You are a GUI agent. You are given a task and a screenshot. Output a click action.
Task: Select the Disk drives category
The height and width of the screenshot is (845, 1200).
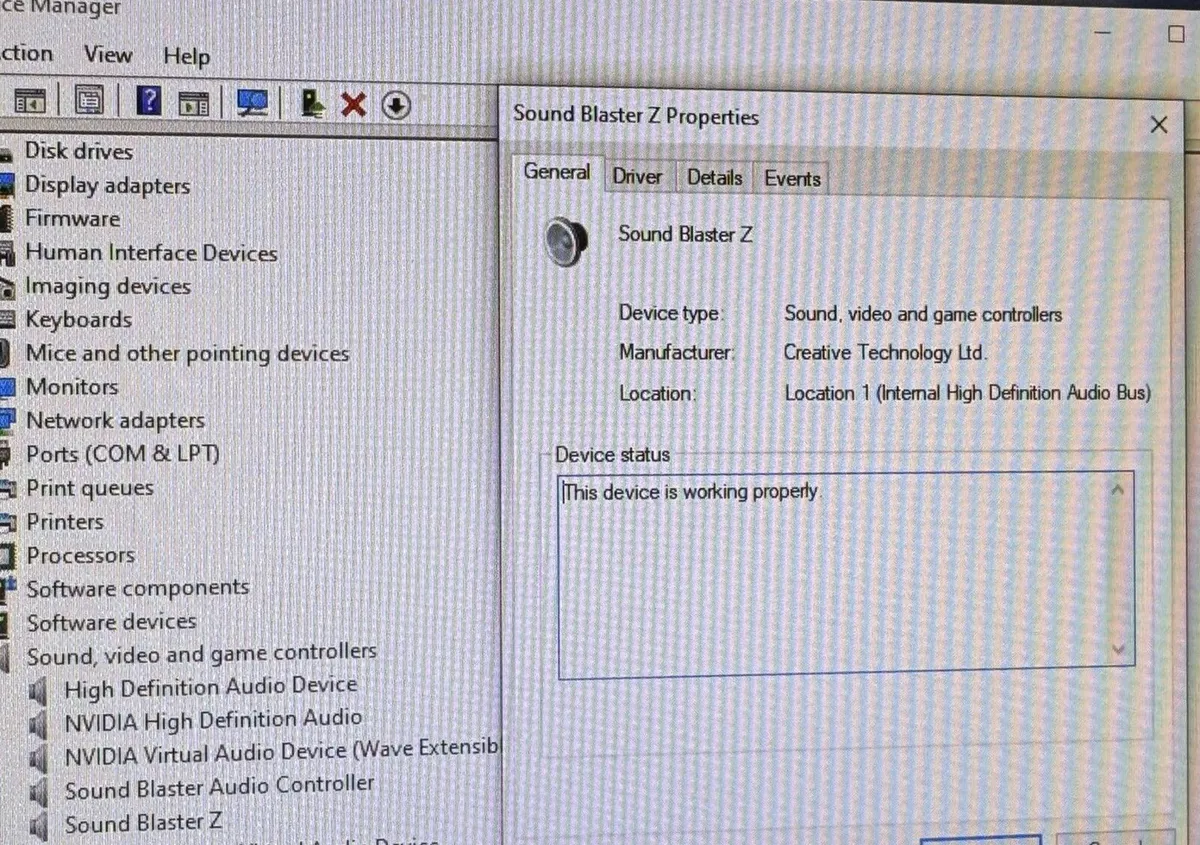(x=79, y=151)
